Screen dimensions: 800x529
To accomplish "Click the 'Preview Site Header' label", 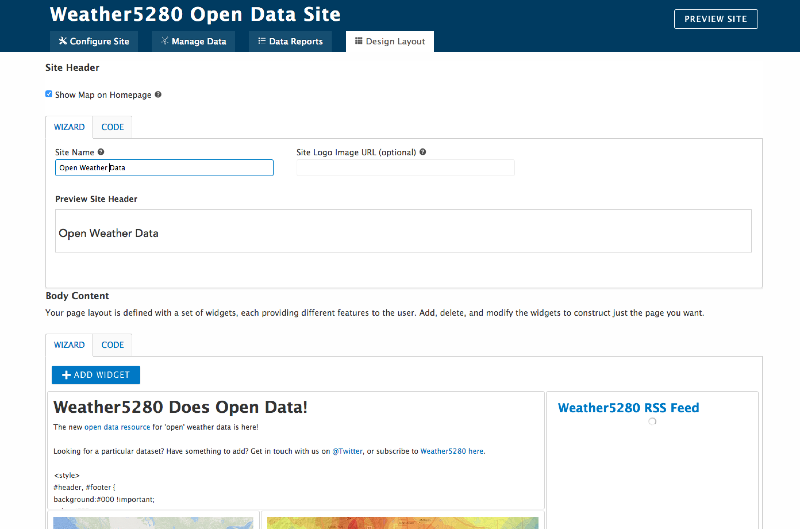I will click(96, 199).
